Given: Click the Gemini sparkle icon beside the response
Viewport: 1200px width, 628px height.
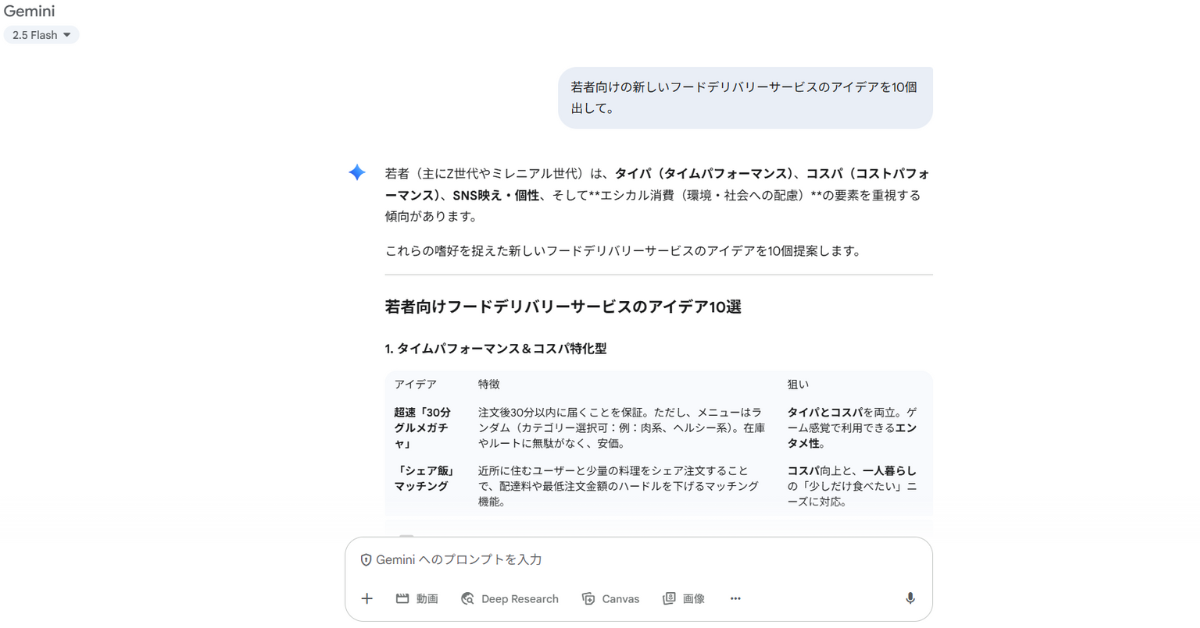Looking at the screenshot, I should pos(356,172).
